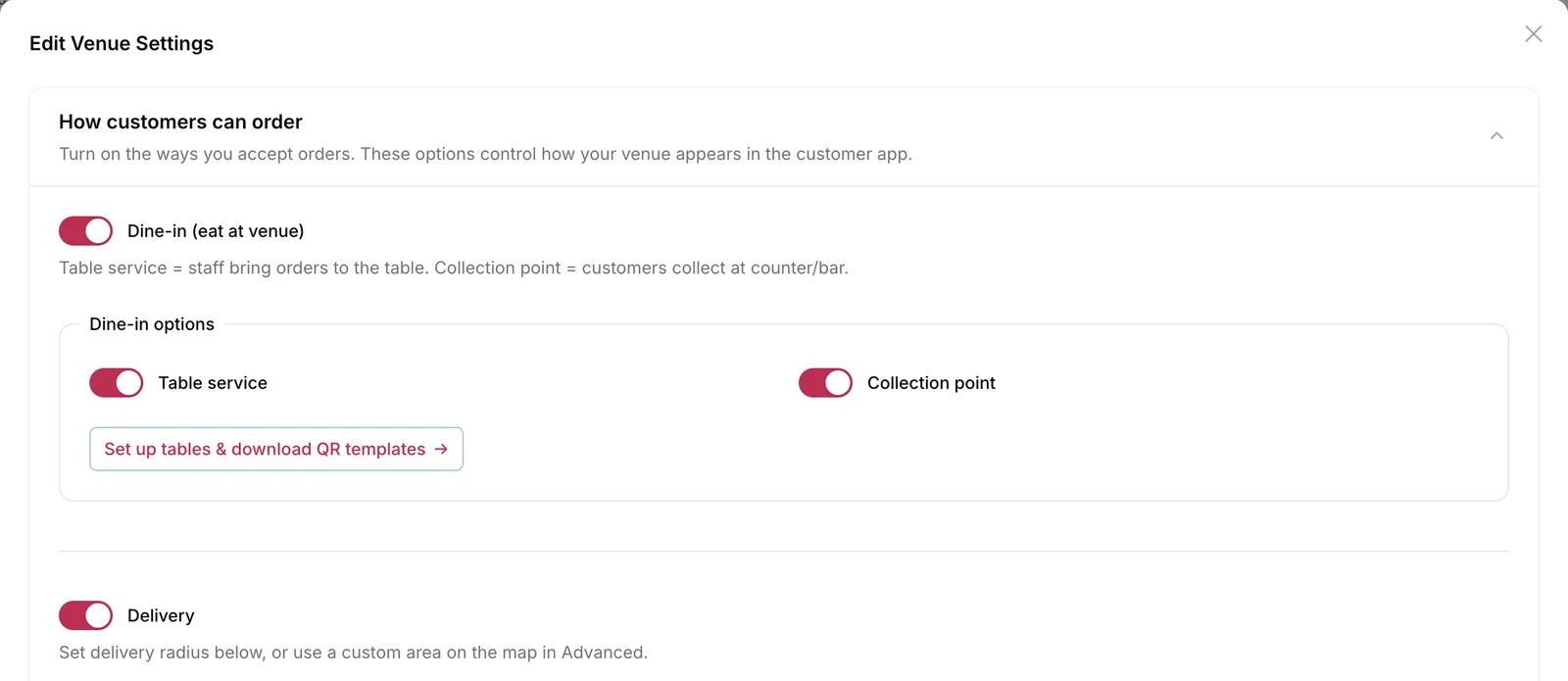Screen dimensions: 1568x681
Task: Click the Collection point label text
Action: 931,383
